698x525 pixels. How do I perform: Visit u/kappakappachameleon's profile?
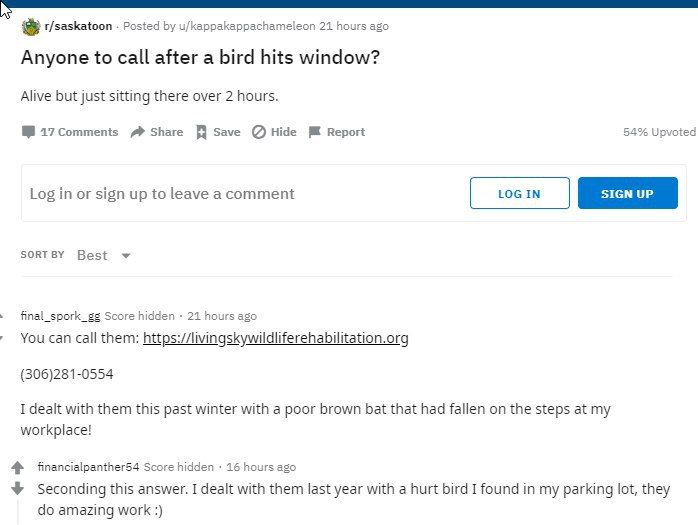(x=247, y=26)
